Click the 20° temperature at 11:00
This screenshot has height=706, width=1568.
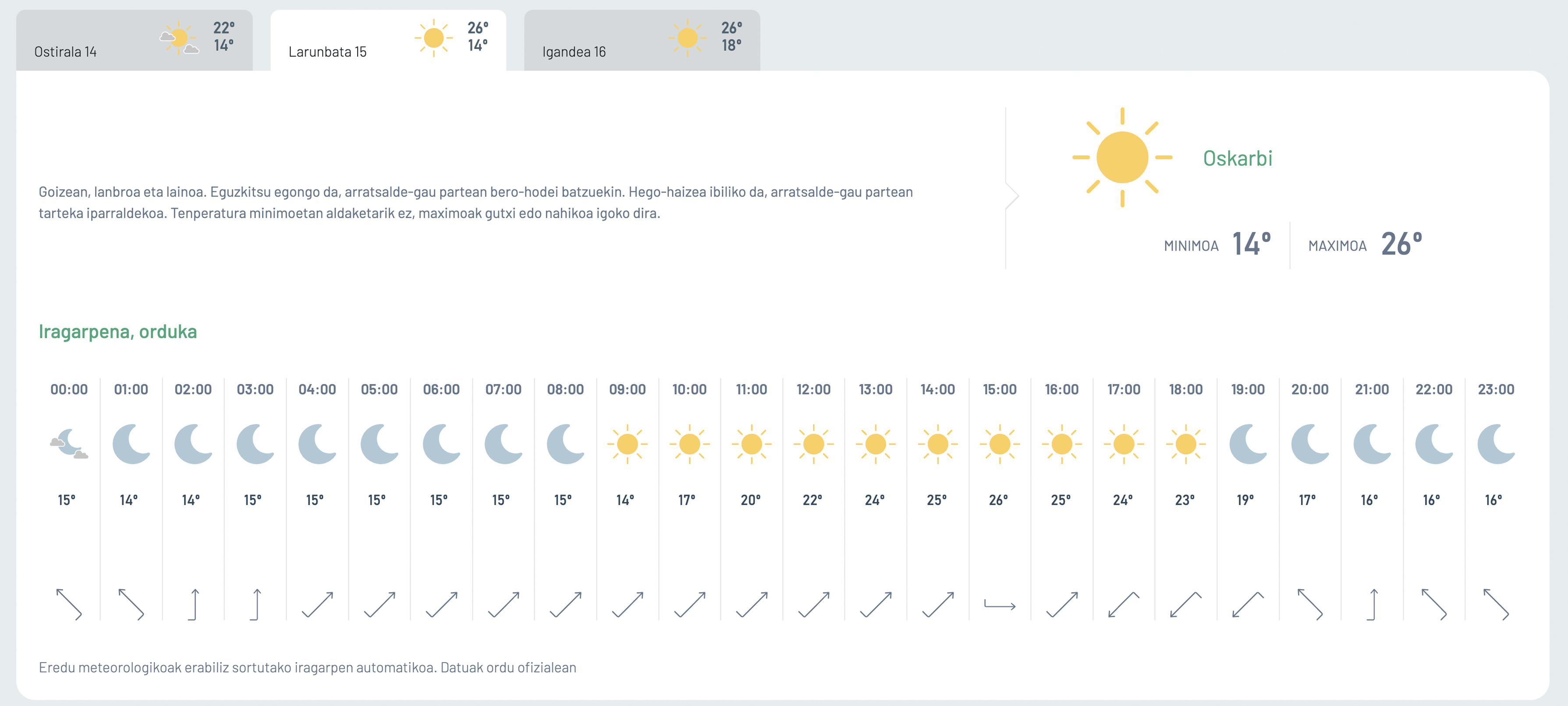pos(751,500)
